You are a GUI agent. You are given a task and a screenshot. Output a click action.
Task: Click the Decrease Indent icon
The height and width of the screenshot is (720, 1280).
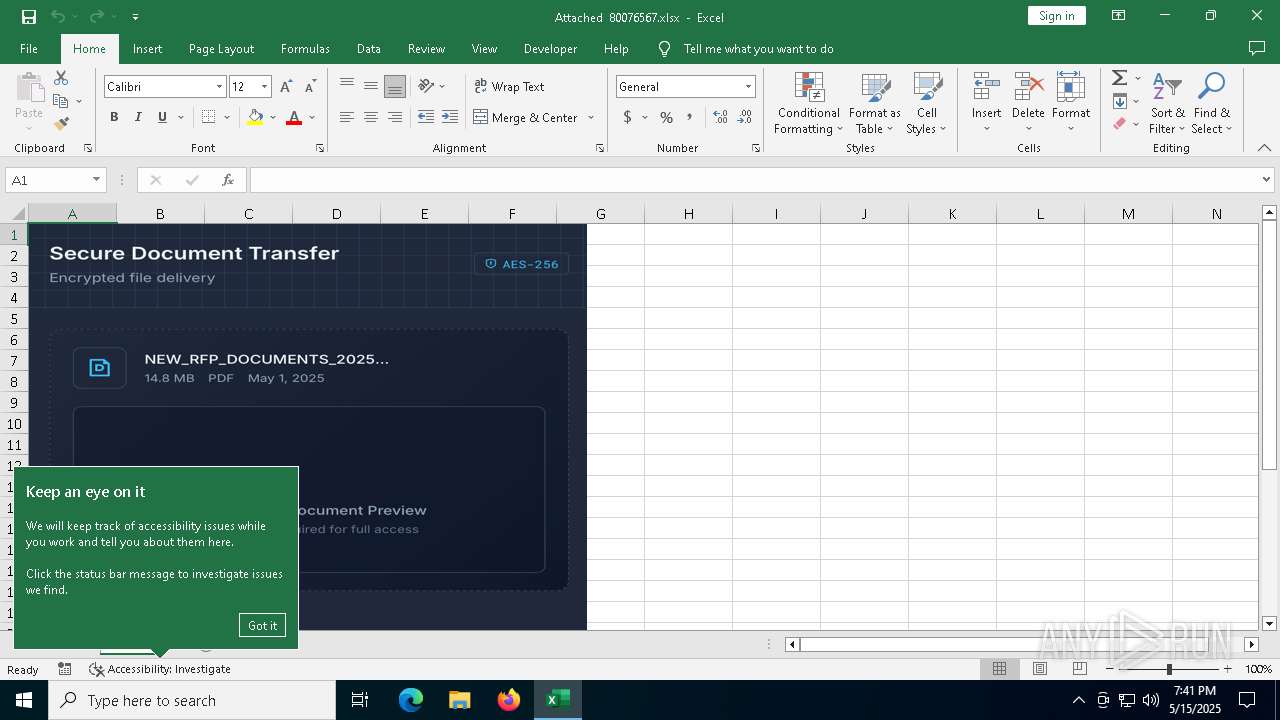pyautogui.click(x=426, y=117)
